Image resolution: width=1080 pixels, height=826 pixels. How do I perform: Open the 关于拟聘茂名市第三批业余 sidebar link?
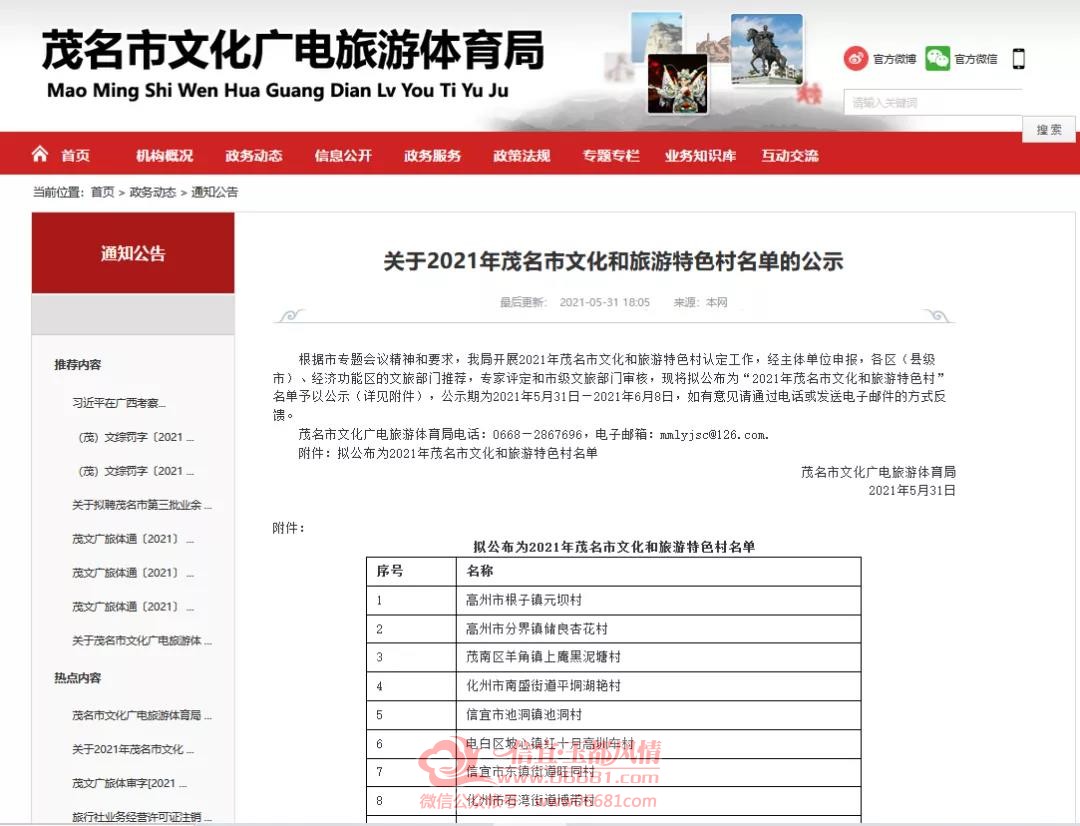coord(142,505)
